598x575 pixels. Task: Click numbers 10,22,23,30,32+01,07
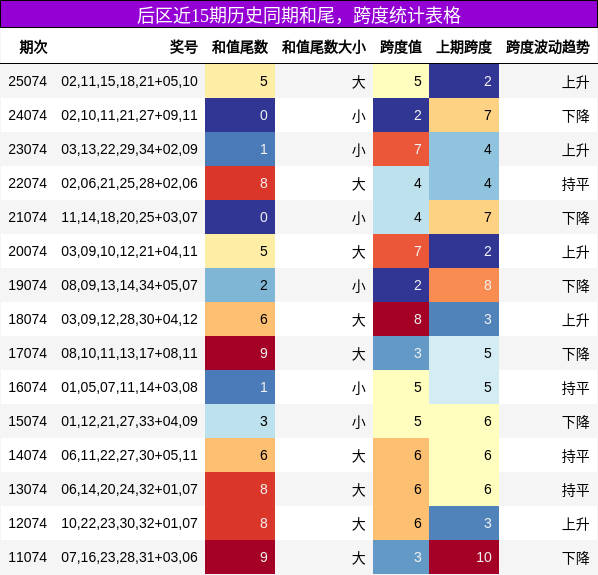pyautogui.click(x=129, y=523)
